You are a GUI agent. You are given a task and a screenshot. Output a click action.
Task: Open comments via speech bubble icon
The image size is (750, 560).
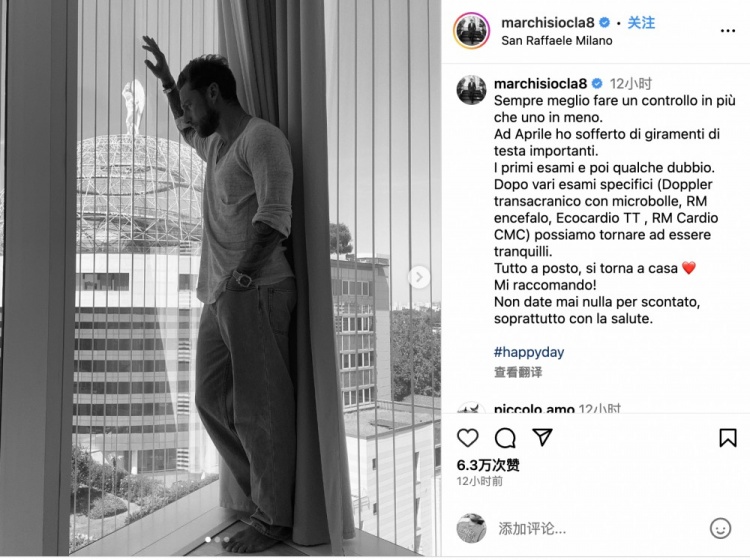point(505,438)
